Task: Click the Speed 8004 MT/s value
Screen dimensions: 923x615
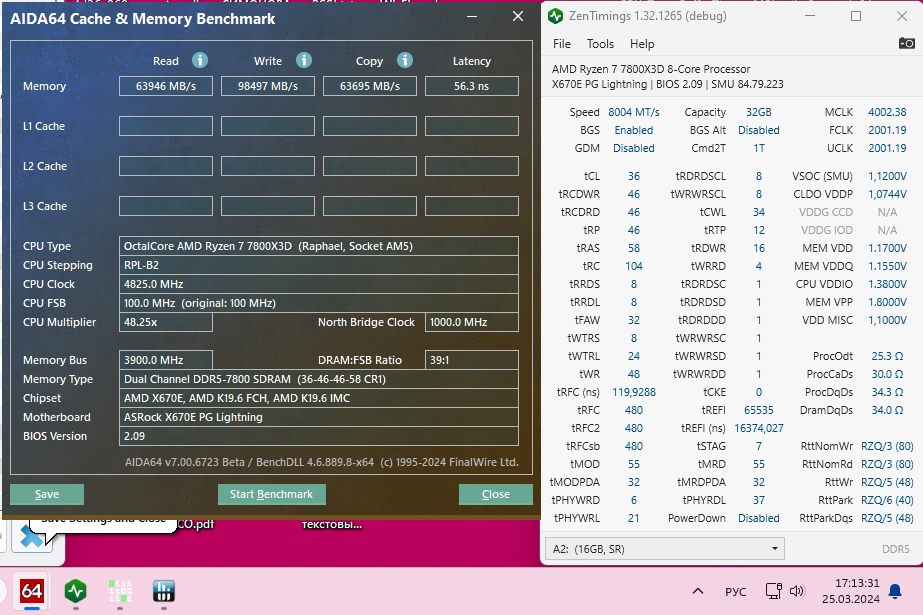Action: 634,112
